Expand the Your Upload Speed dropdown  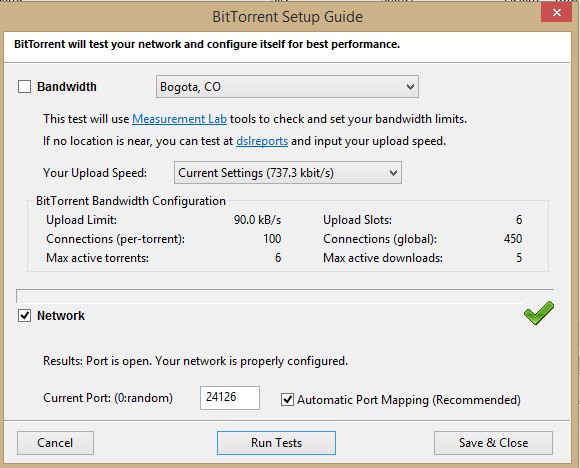288,172
